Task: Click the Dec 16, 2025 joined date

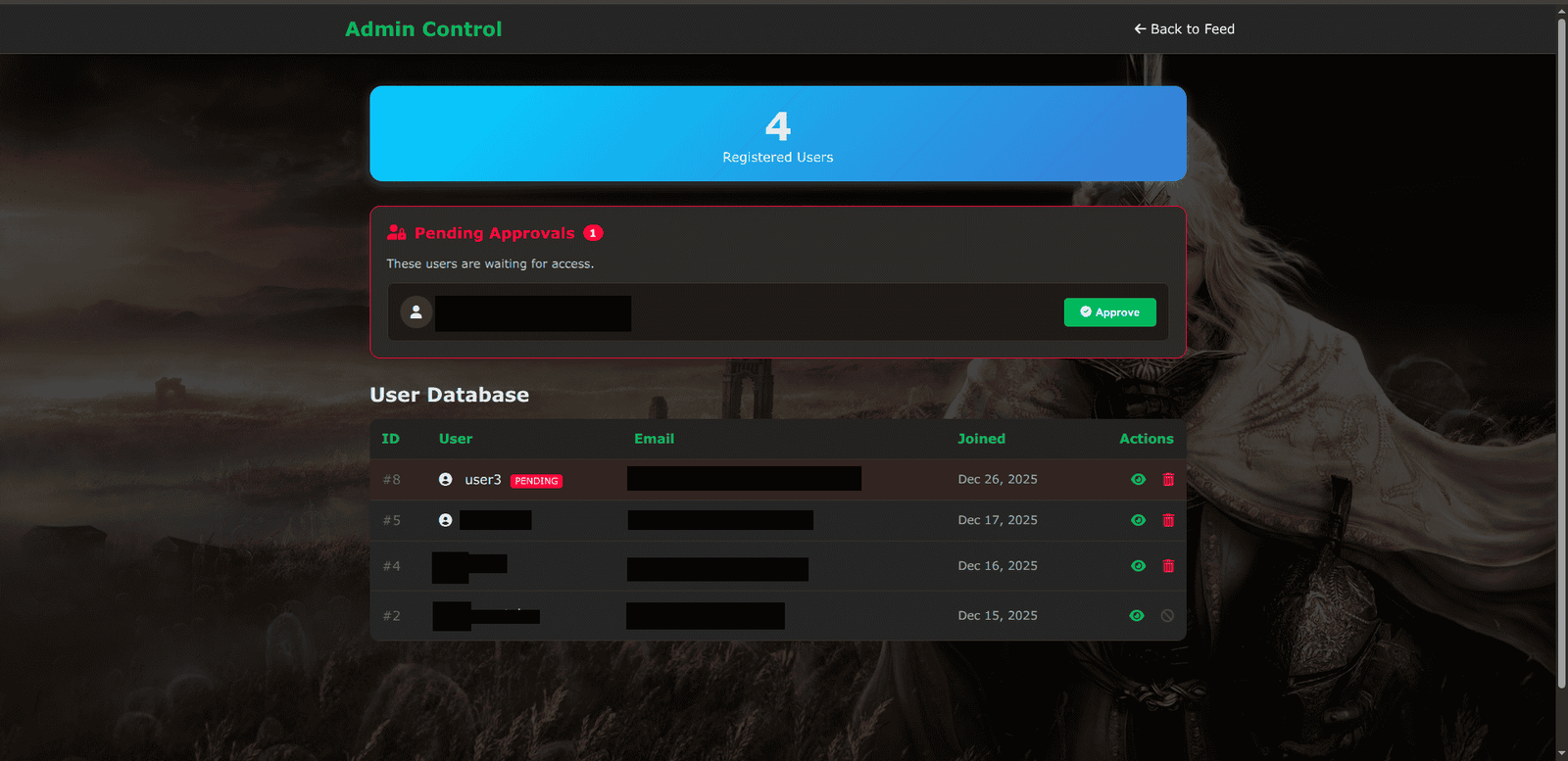Action: point(998,566)
